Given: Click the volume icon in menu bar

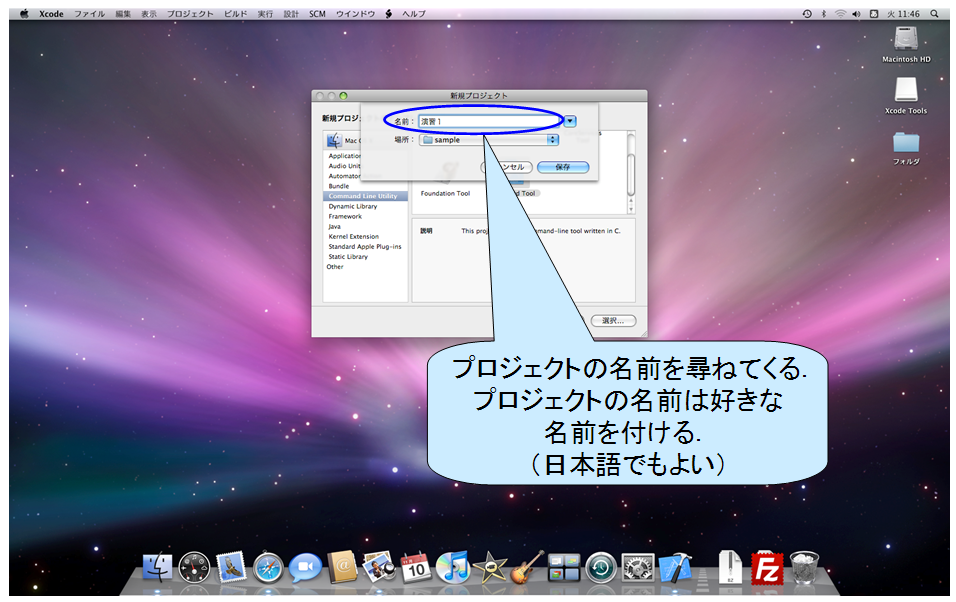Looking at the screenshot, I should 857,13.
